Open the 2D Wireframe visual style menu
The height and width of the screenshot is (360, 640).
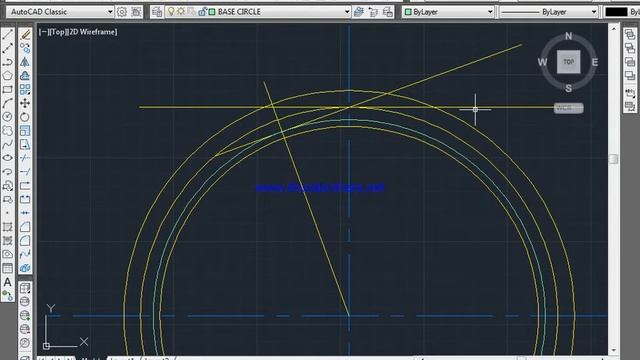click(x=93, y=31)
